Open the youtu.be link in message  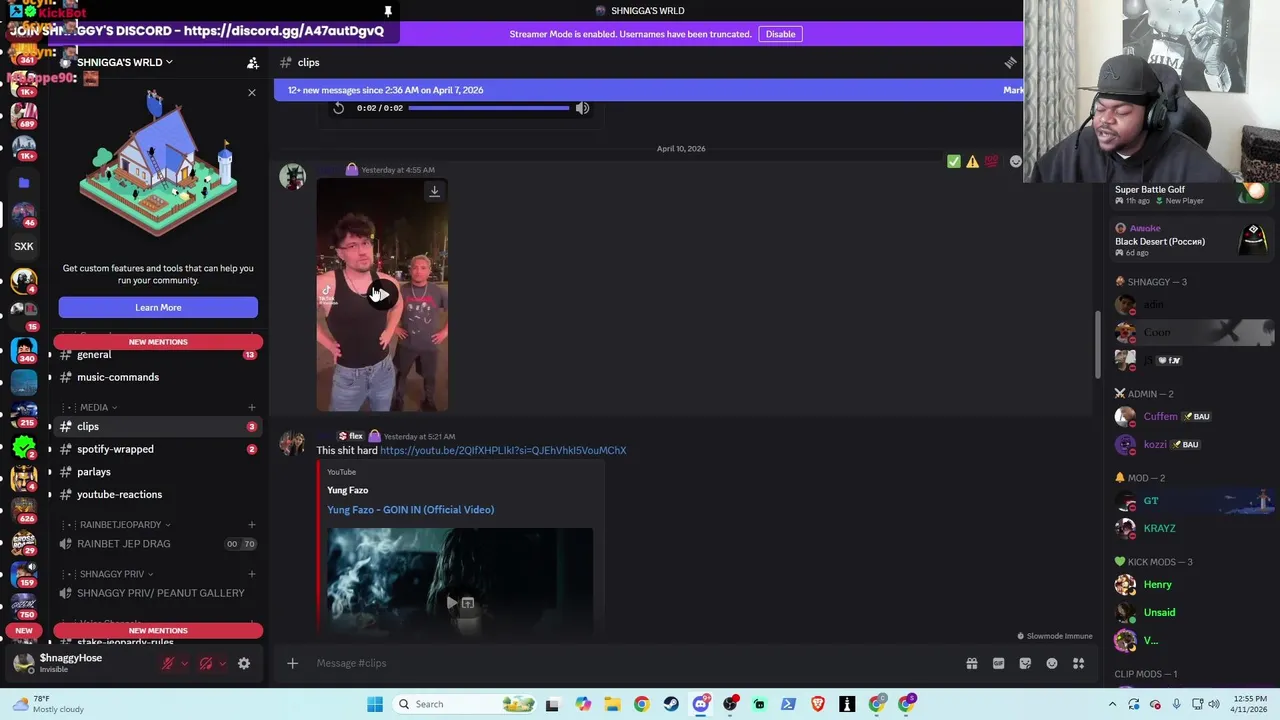[x=503, y=450]
